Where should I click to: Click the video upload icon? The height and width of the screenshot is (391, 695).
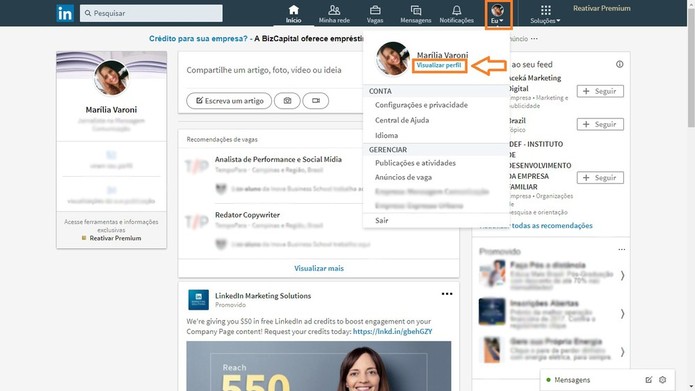pyautogui.click(x=316, y=101)
